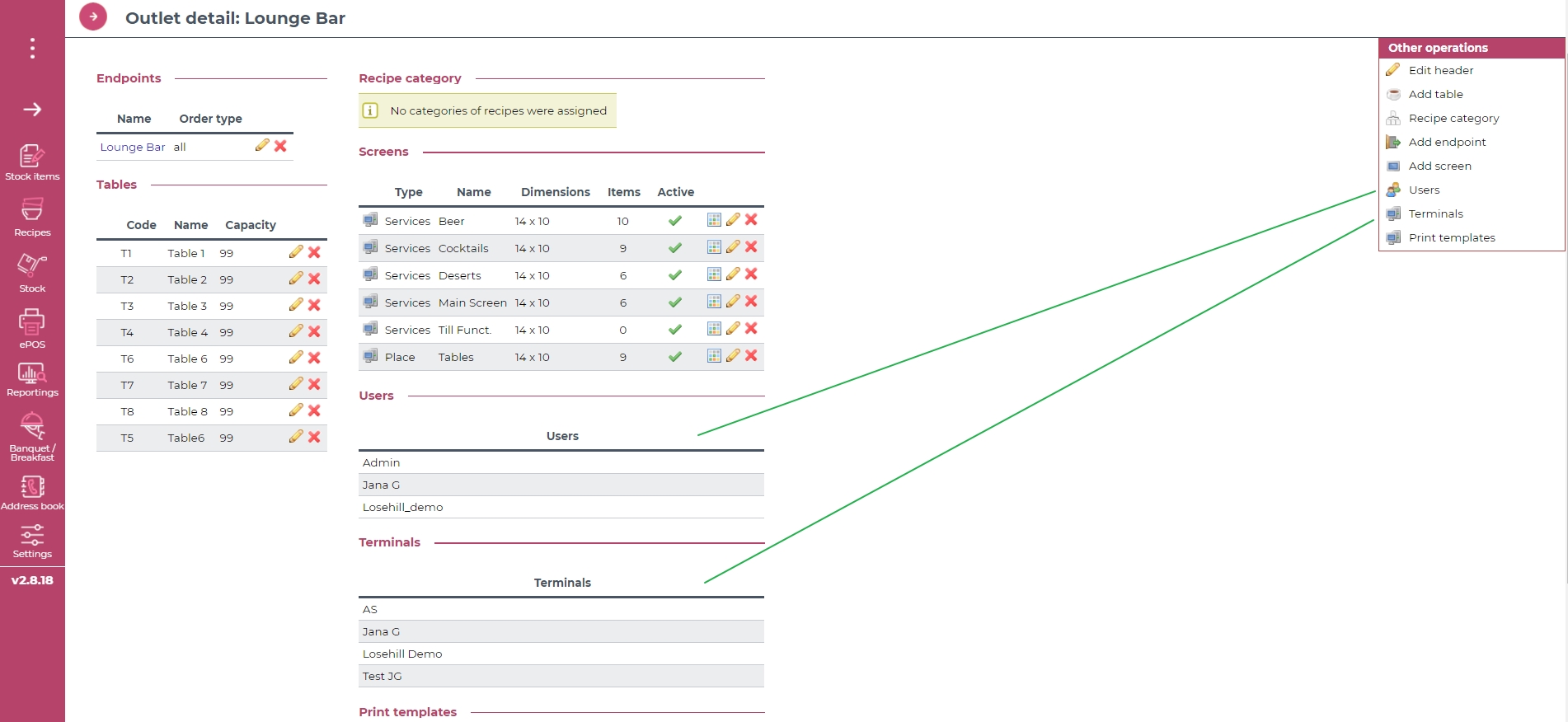
Task: Choose Print templates operation
Action: point(1451,237)
